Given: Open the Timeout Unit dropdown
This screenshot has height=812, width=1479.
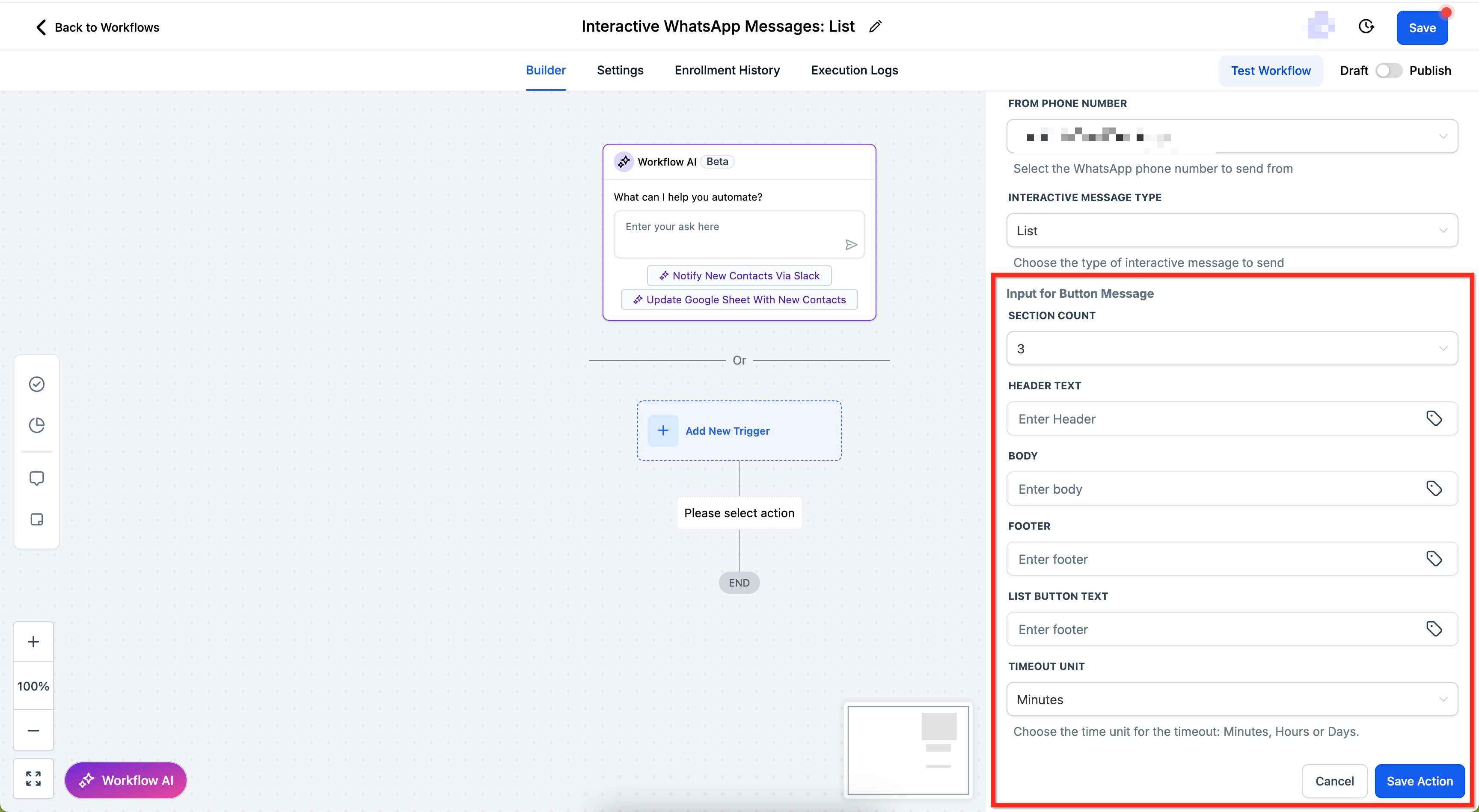Looking at the screenshot, I should tap(1232, 699).
